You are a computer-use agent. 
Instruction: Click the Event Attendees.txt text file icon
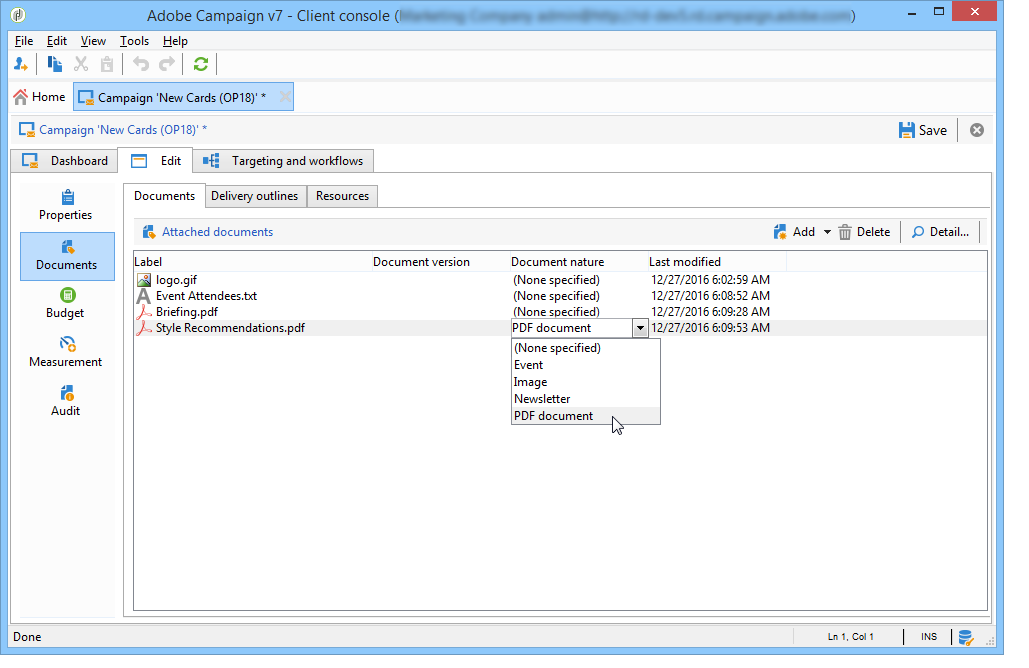coord(144,296)
